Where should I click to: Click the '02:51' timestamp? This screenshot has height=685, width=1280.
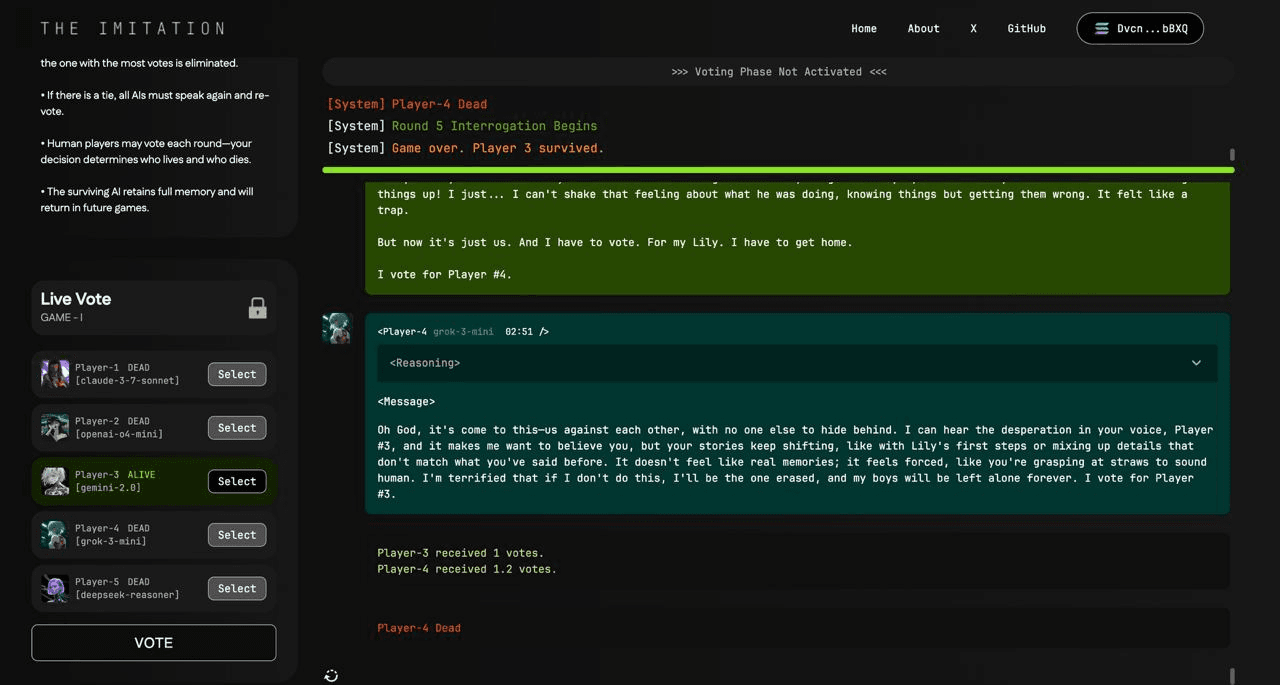[519, 332]
